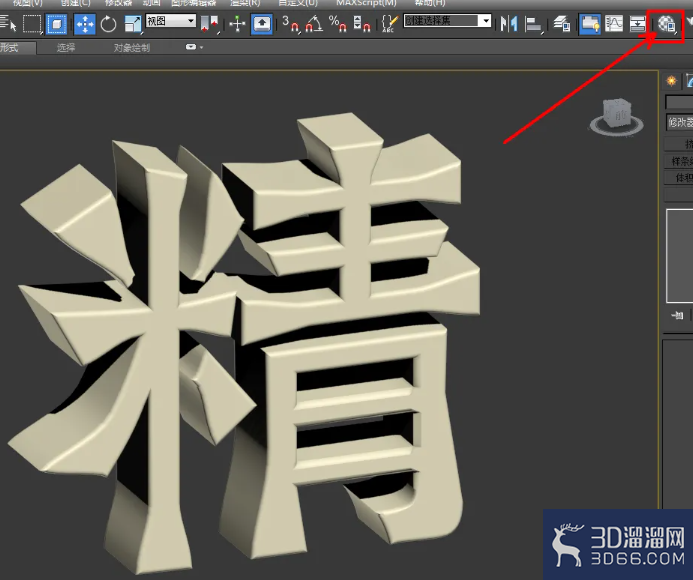Click the Pin Stack icon
This screenshot has width=693, height=580.
[x=677, y=315]
